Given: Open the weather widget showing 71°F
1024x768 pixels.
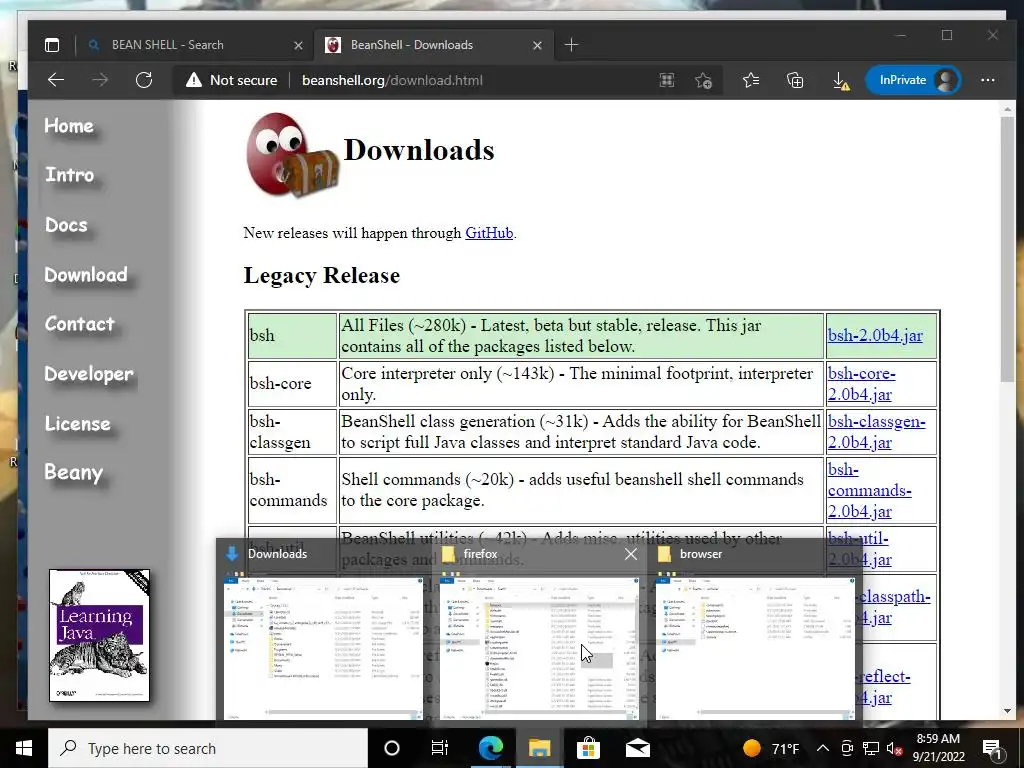Looking at the screenshot, I should [771, 748].
